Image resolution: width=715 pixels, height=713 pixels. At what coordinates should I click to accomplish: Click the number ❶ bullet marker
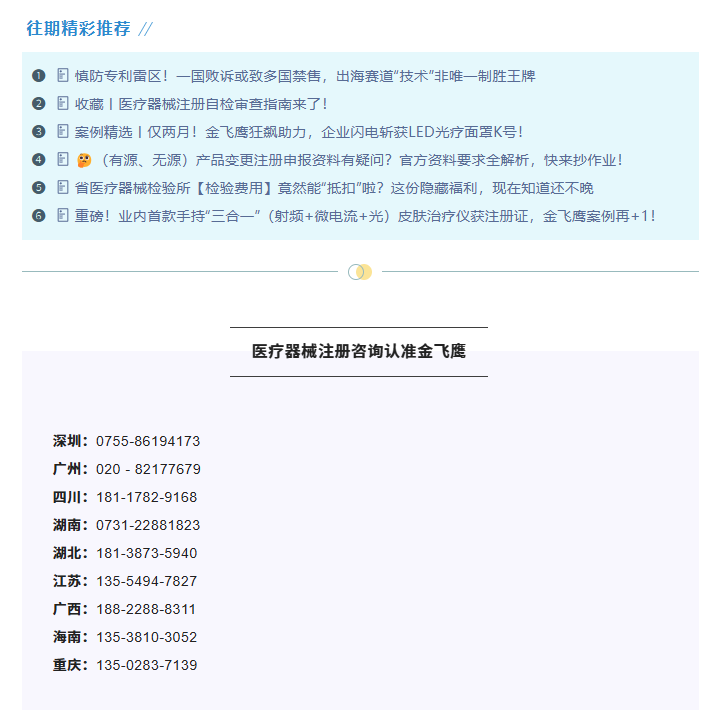click(39, 76)
